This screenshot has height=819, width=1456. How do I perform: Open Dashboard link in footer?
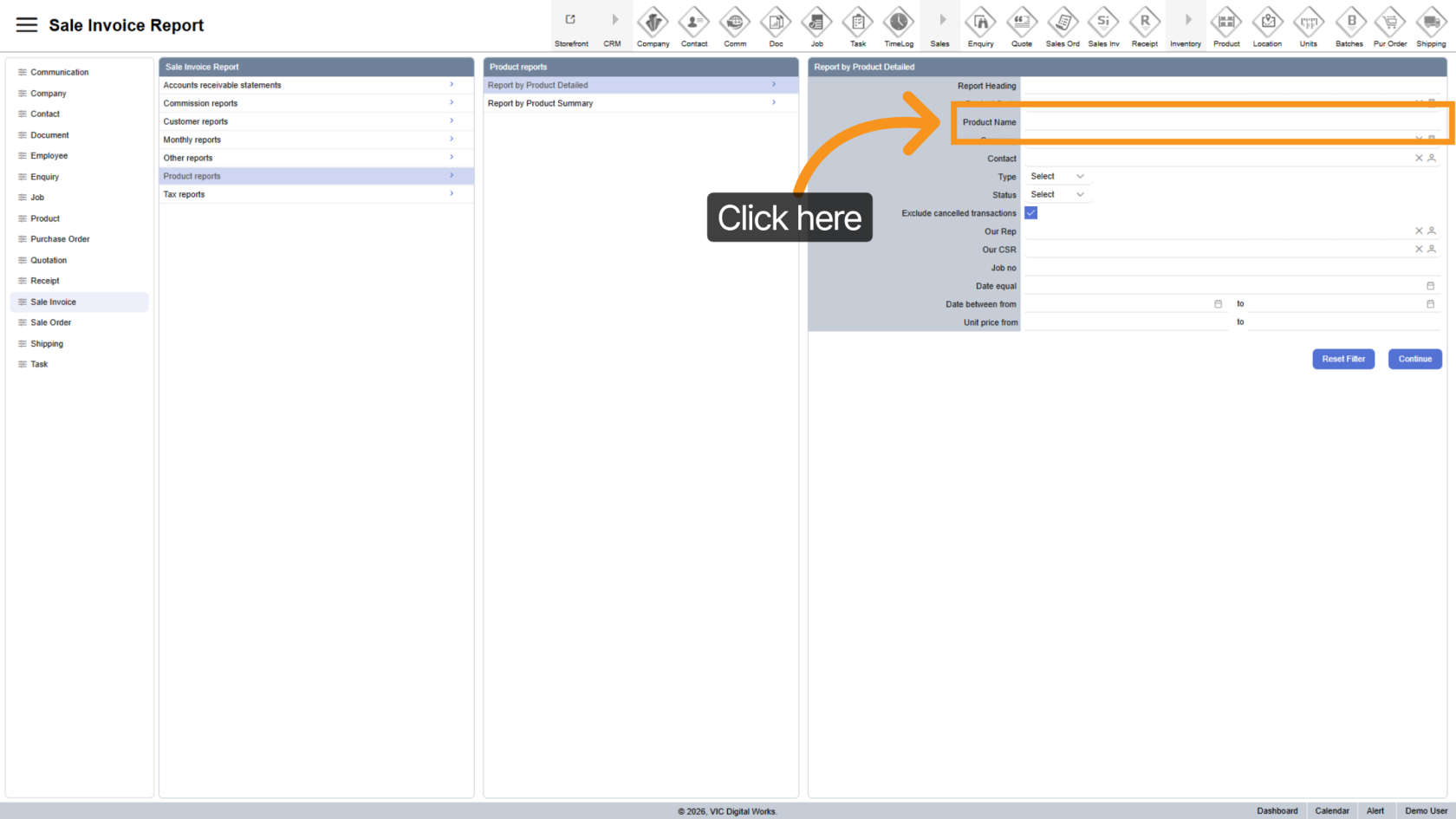(1277, 811)
